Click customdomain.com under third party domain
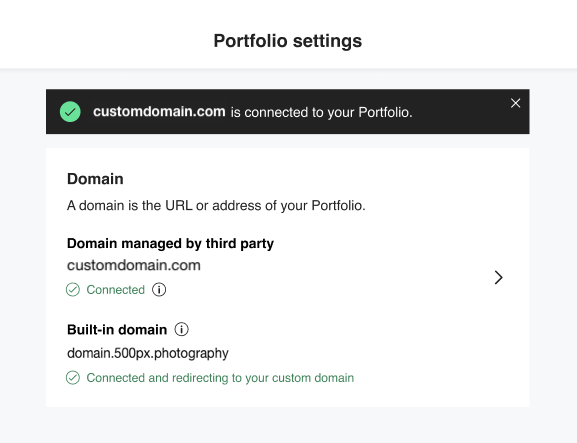577x443 pixels. [x=134, y=265]
